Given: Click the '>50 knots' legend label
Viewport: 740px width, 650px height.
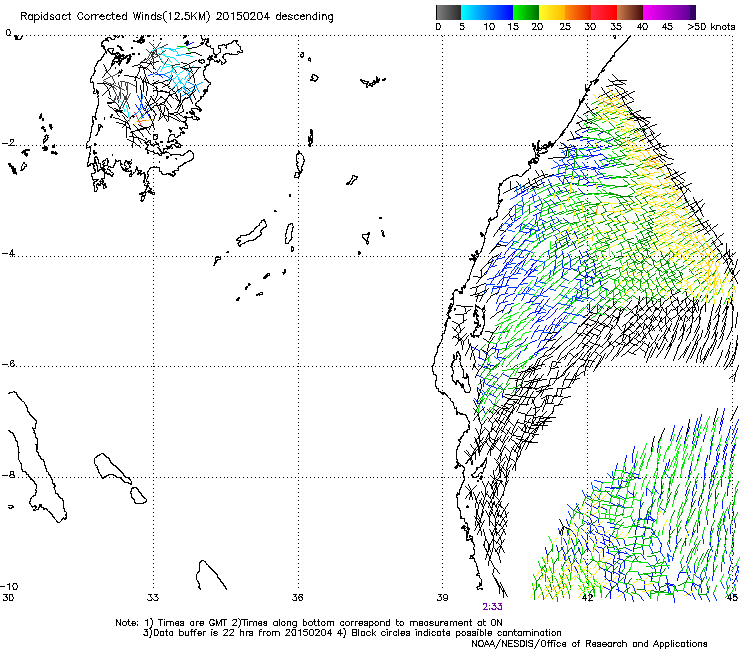Looking at the screenshot, I should [711, 27].
